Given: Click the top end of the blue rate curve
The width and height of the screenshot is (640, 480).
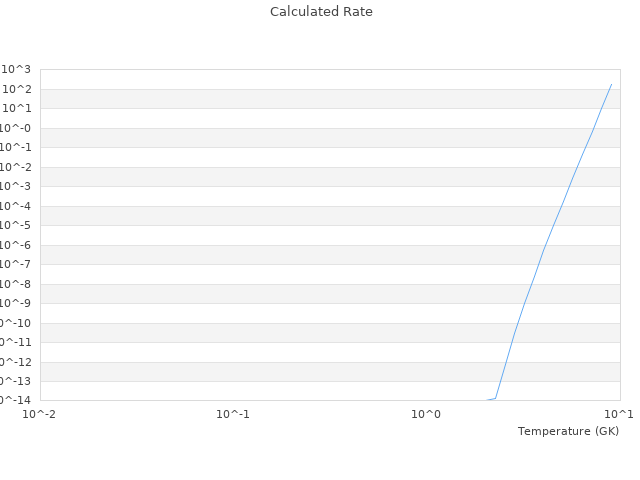Looking at the screenshot, I should [x=611, y=84].
